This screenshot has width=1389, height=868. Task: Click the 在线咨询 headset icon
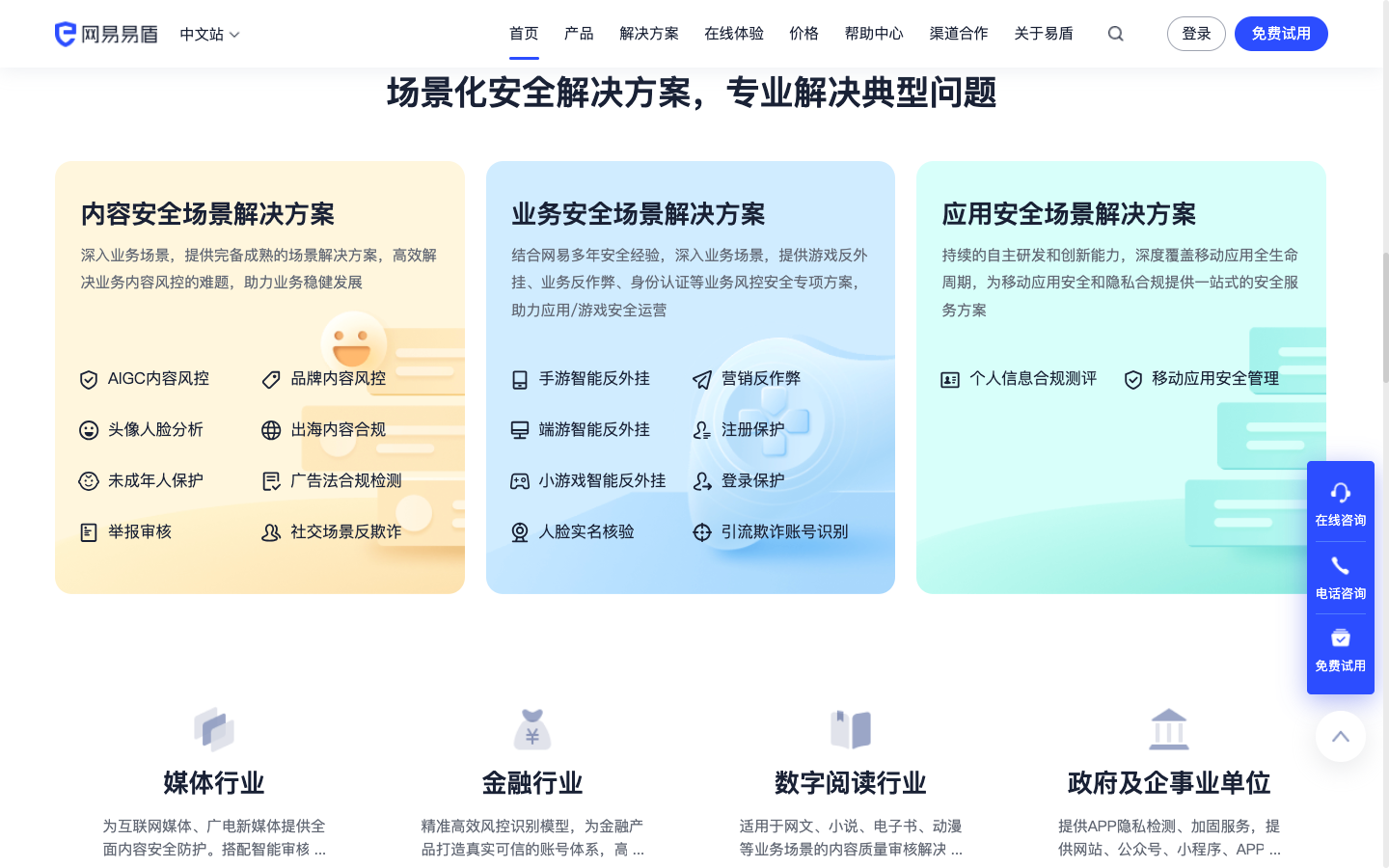coord(1341,493)
